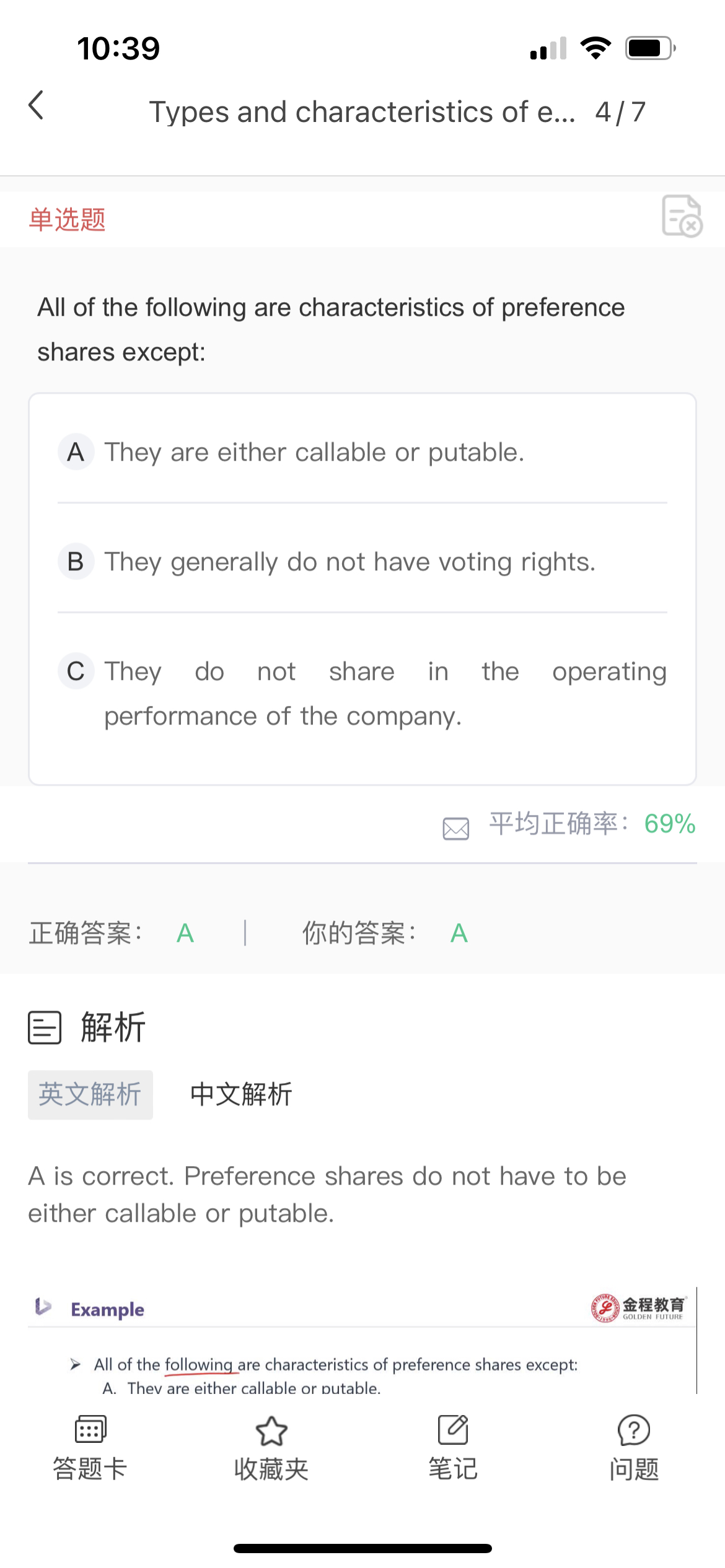Viewport: 725px width, 1568px height.
Task: Tap the truncated title 'Types and characteristics'
Action: pyautogui.click(x=362, y=112)
